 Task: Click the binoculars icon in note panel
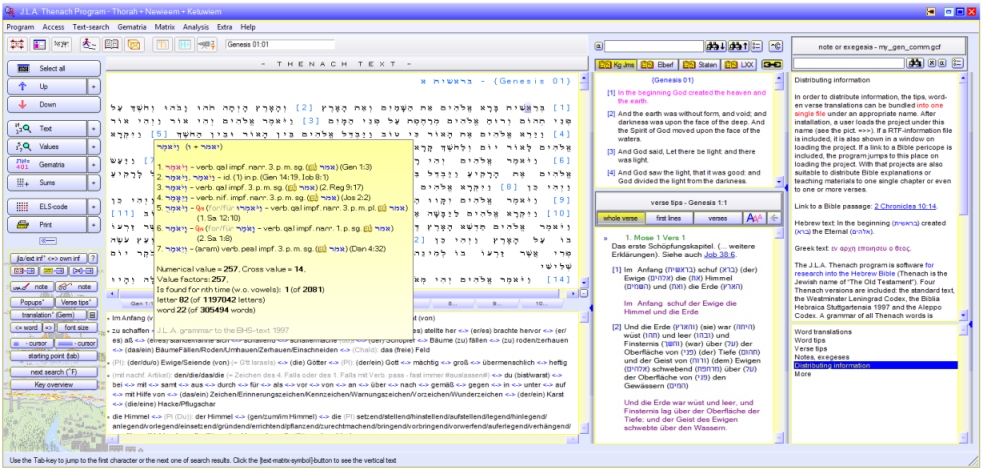(915, 63)
